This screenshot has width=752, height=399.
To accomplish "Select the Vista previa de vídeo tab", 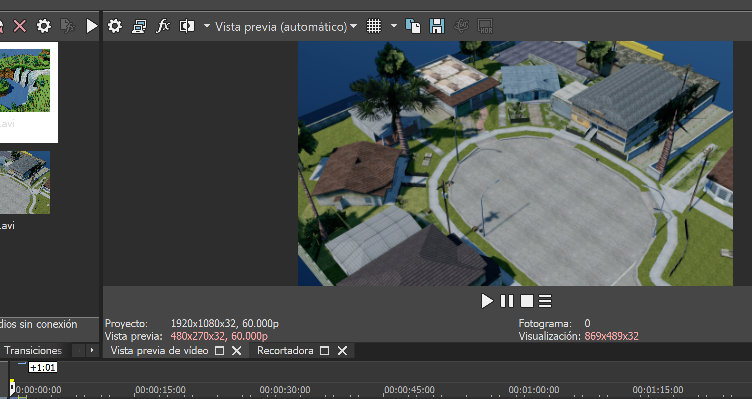I will point(159,351).
